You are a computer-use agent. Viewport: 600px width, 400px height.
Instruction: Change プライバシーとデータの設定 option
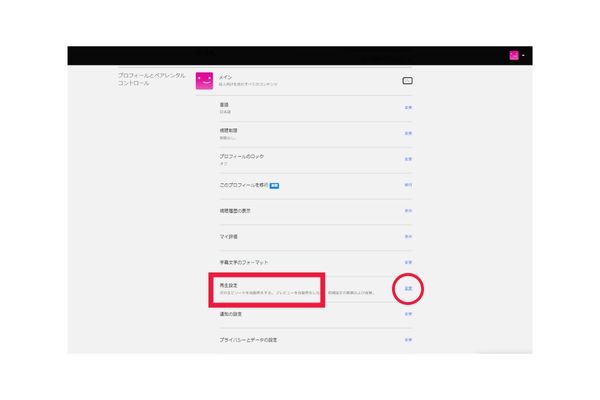(x=408, y=340)
